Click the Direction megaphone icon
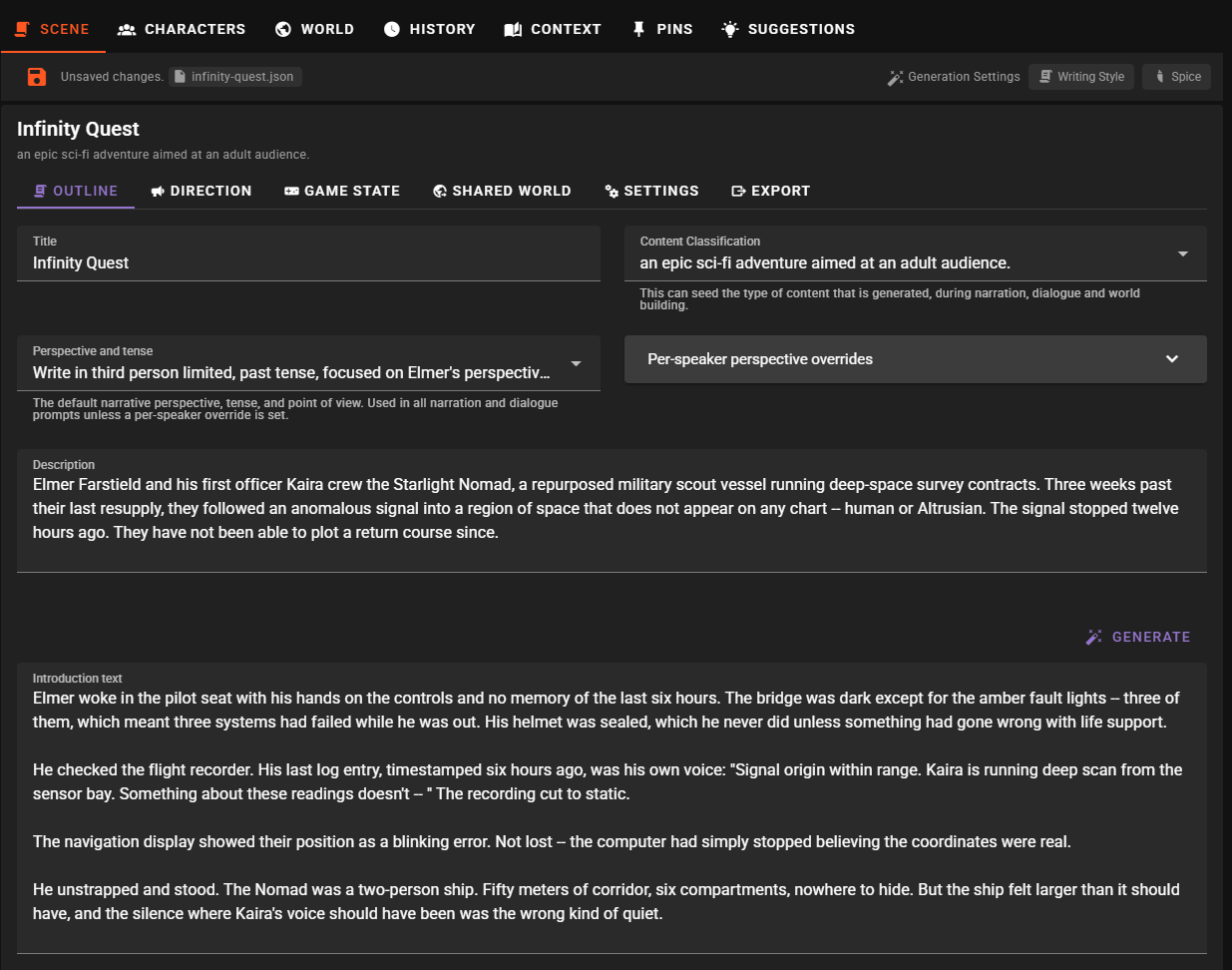The image size is (1232, 970). pos(158,191)
